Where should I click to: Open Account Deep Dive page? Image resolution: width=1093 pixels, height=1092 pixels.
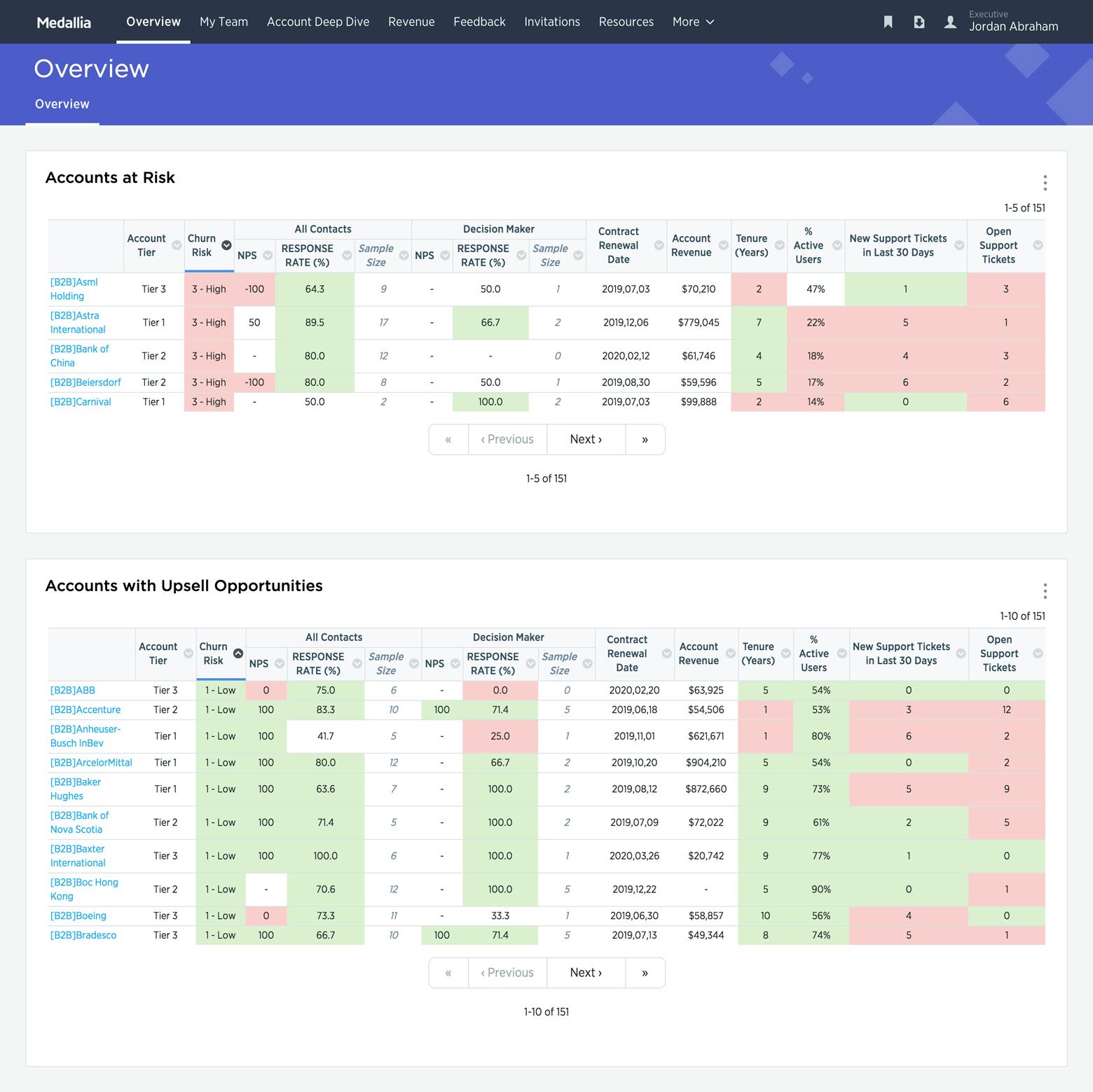(x=318, y=22)
